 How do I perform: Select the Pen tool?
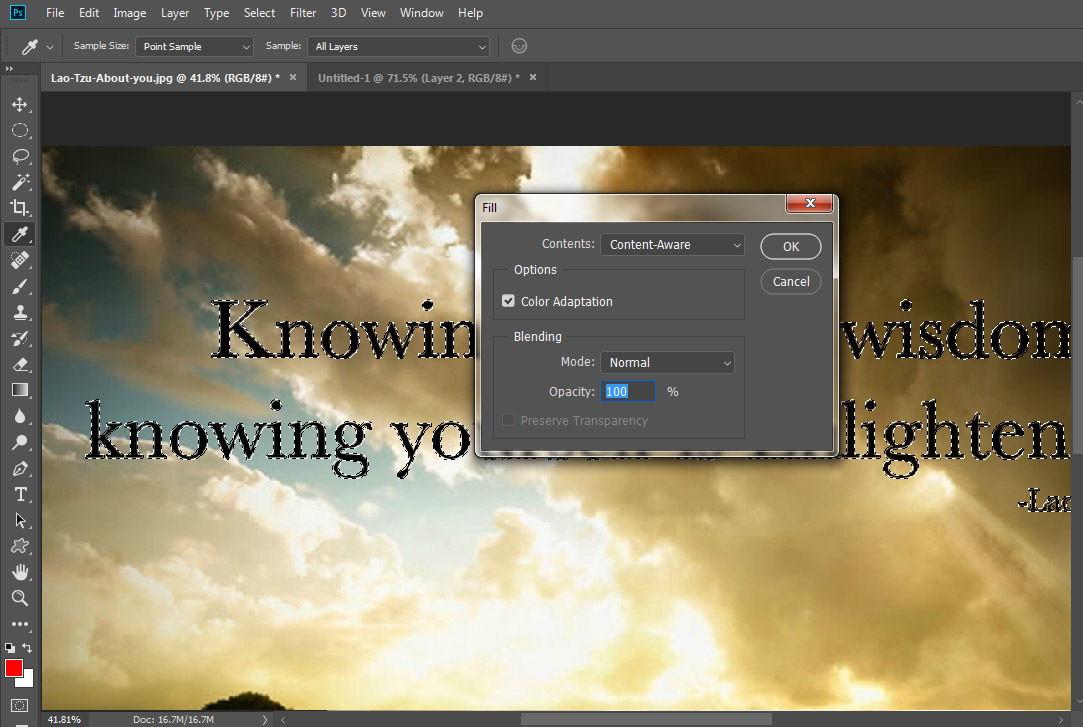click(20, 468)
